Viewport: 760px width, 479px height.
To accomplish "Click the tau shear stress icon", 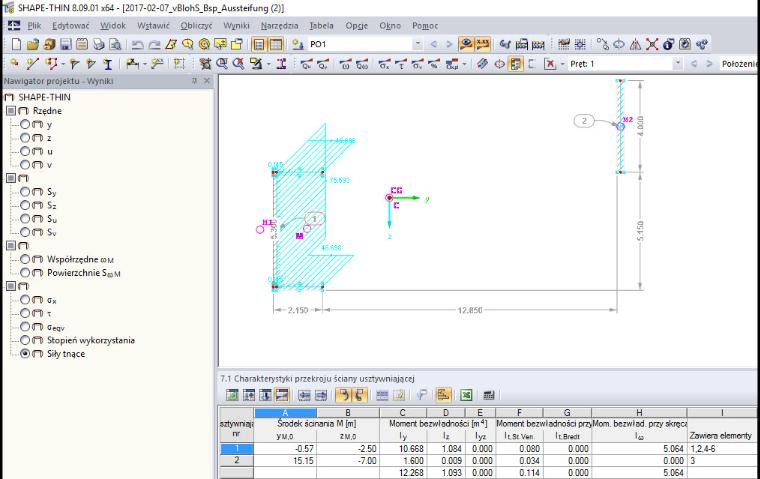I will (401, 64).
